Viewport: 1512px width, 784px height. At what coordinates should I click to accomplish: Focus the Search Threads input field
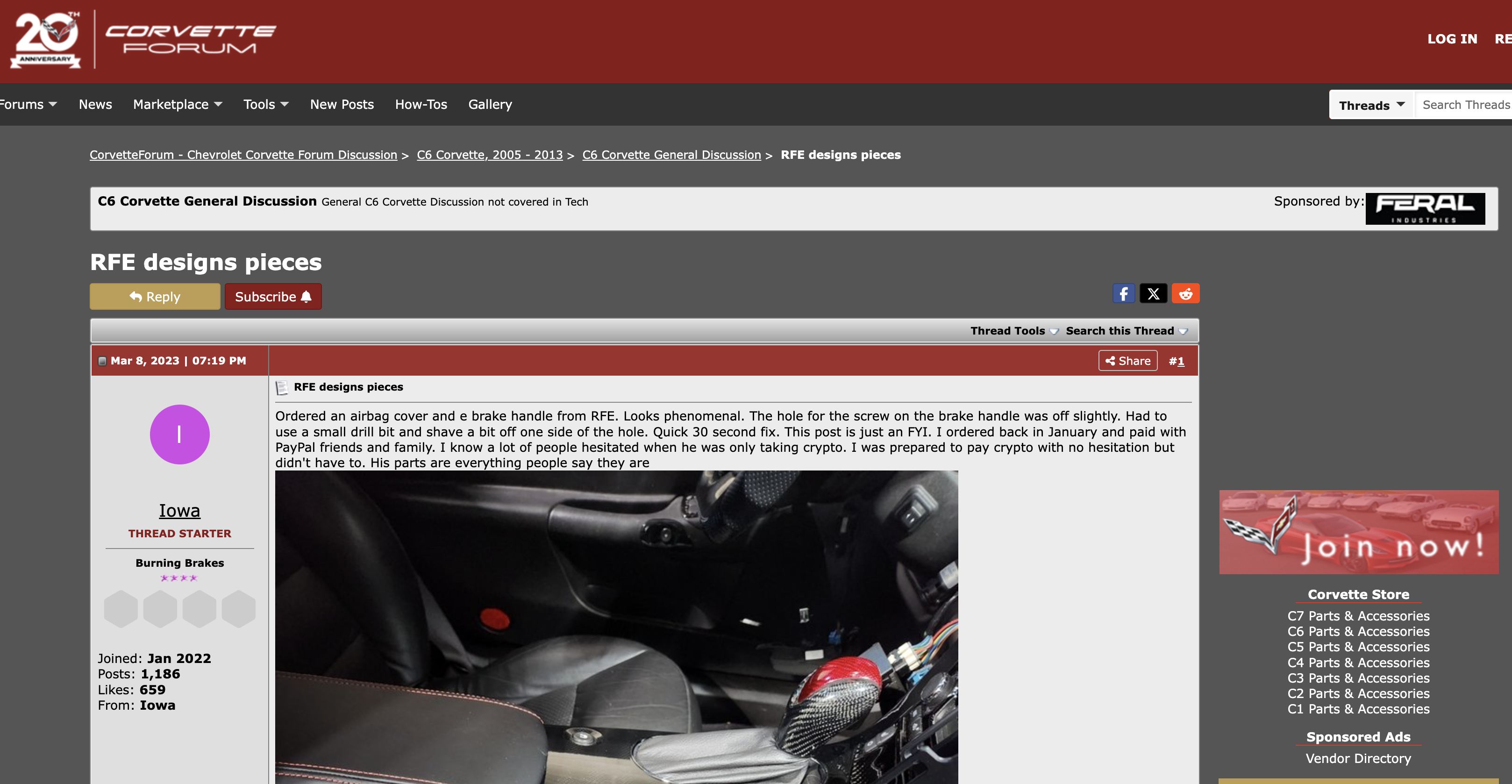1464,105
